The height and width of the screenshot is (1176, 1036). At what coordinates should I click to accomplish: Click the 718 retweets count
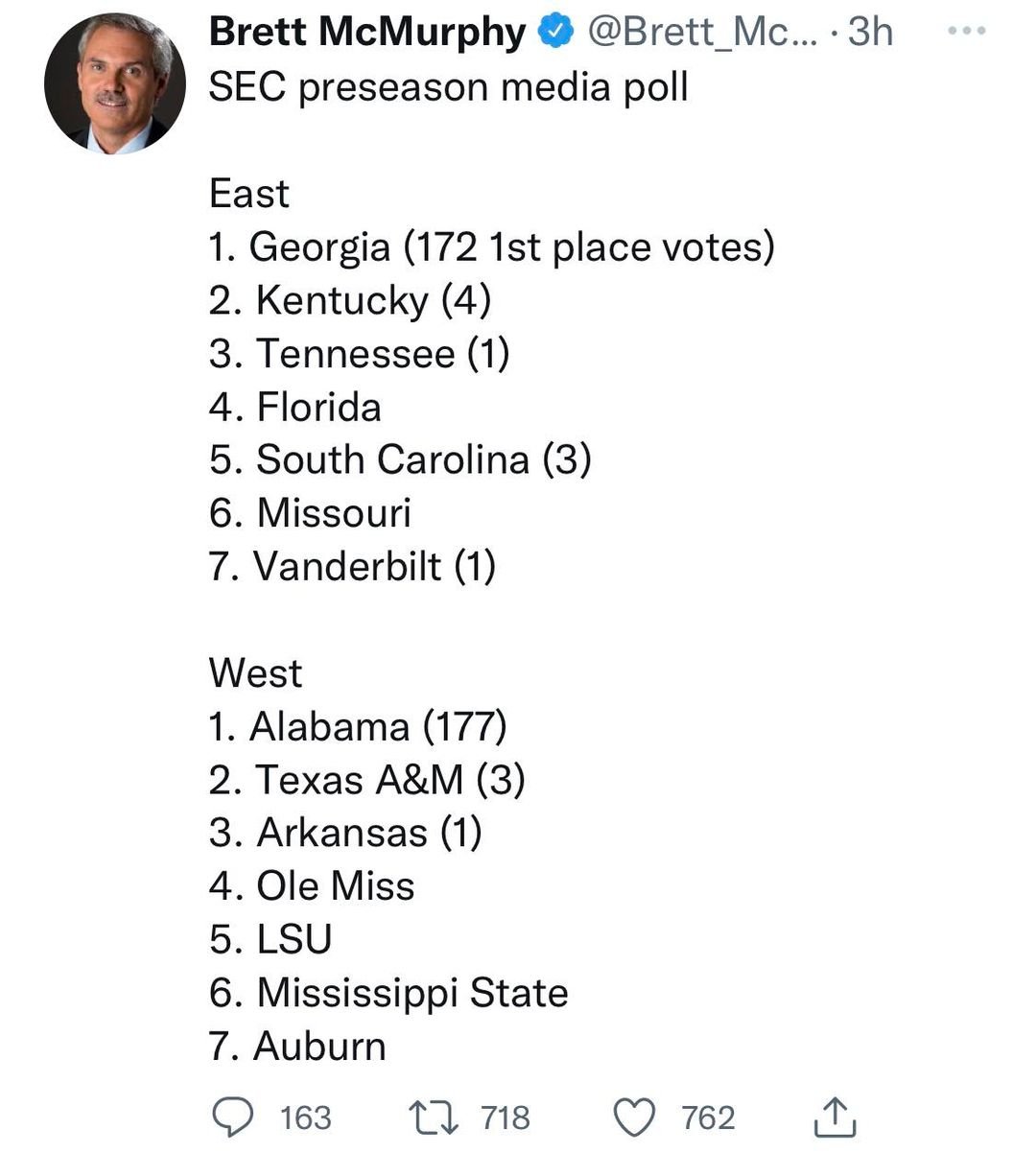506,1118
